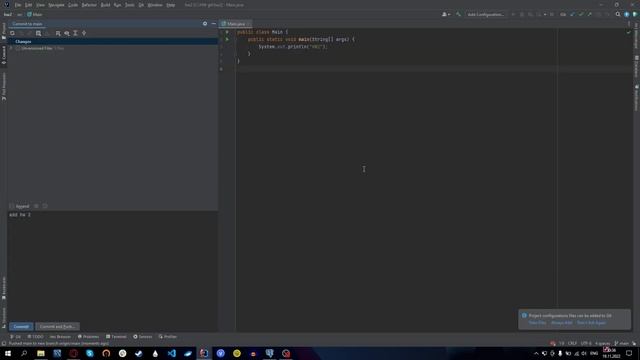Screen dimensions: 640x360
Task: Open the Git menu
Action: click(x=141, y=5)
